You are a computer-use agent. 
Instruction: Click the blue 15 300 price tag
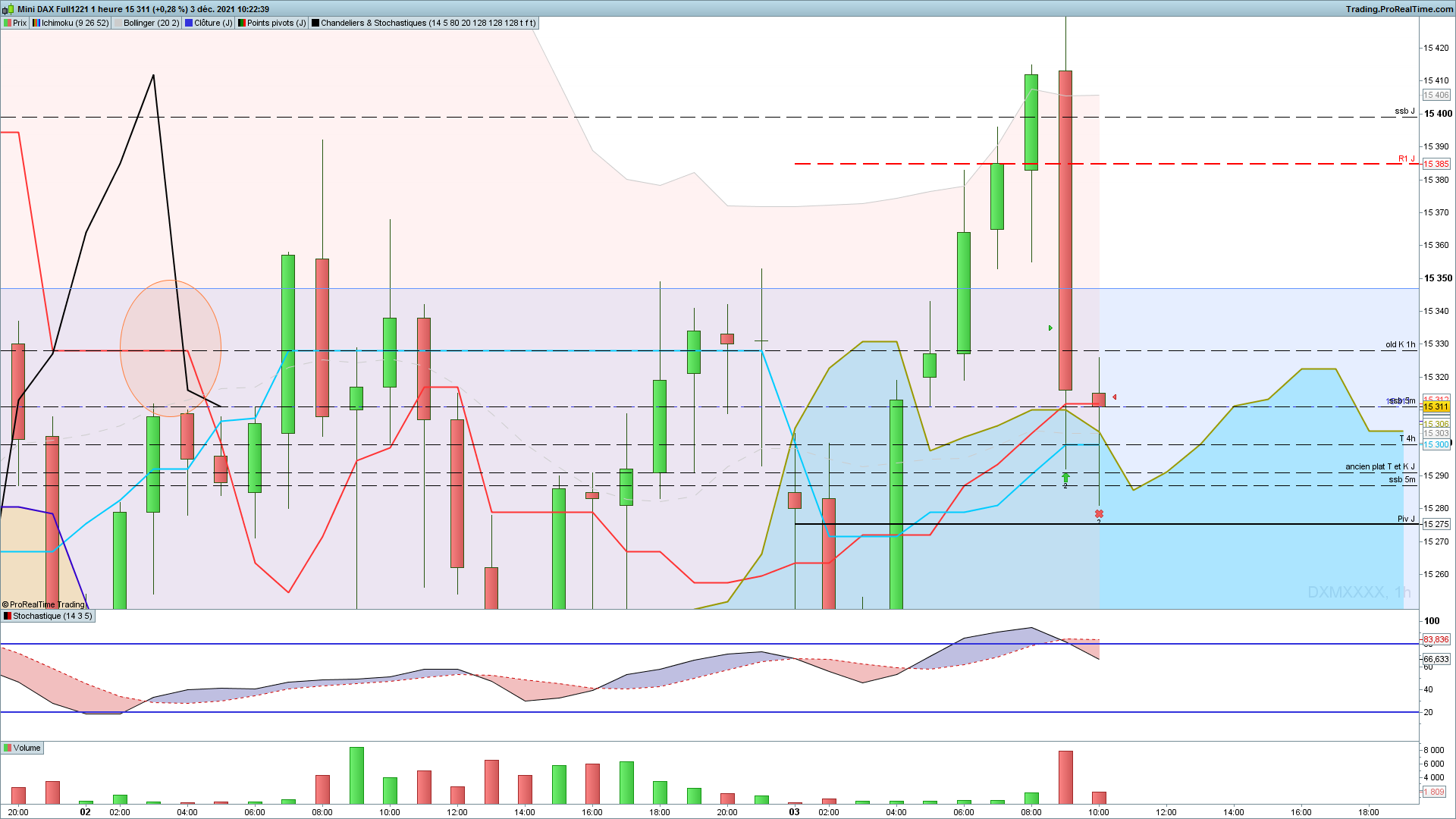point(1436,444)
